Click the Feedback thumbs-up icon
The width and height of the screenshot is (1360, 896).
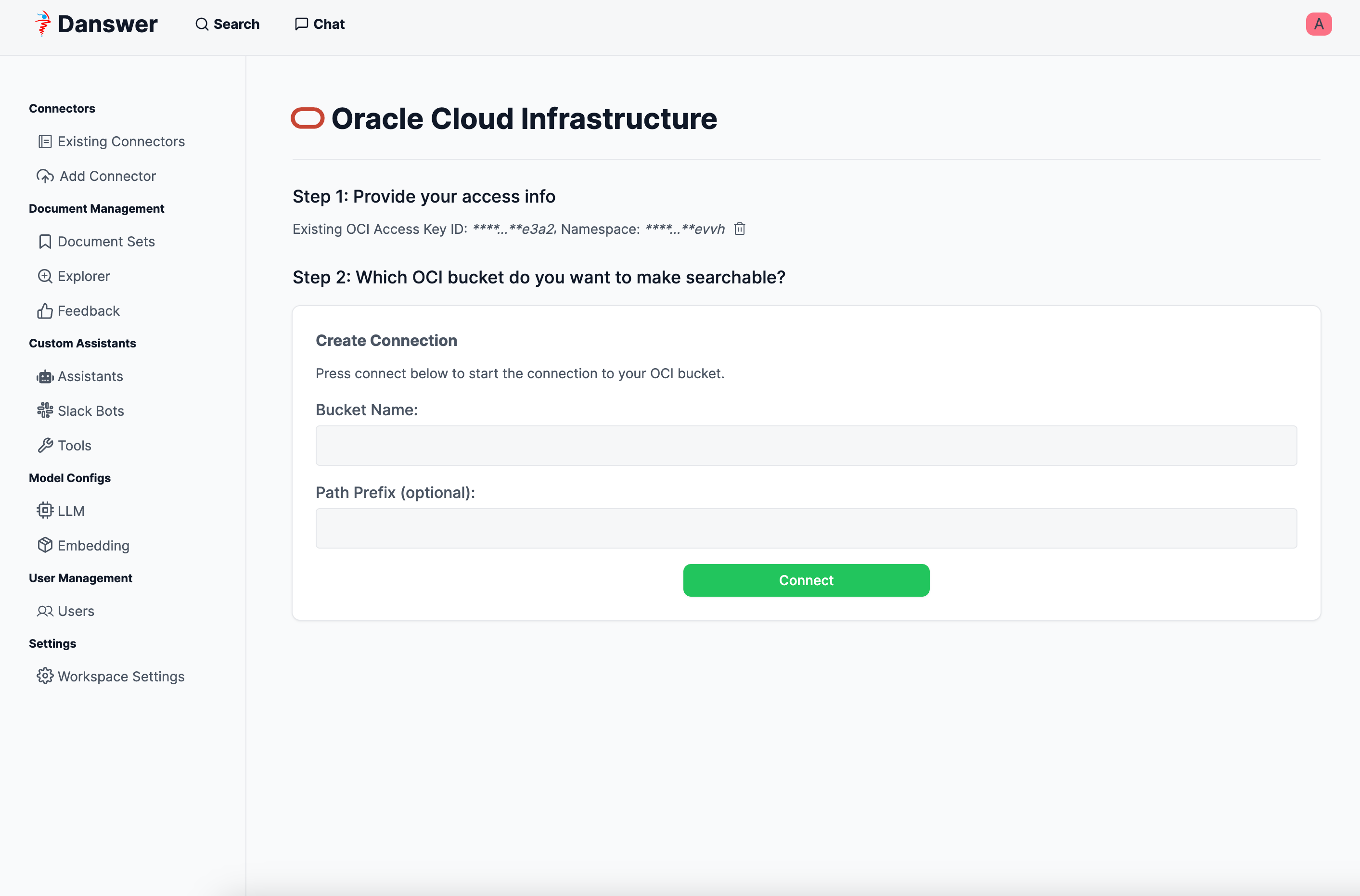point(45,311)
